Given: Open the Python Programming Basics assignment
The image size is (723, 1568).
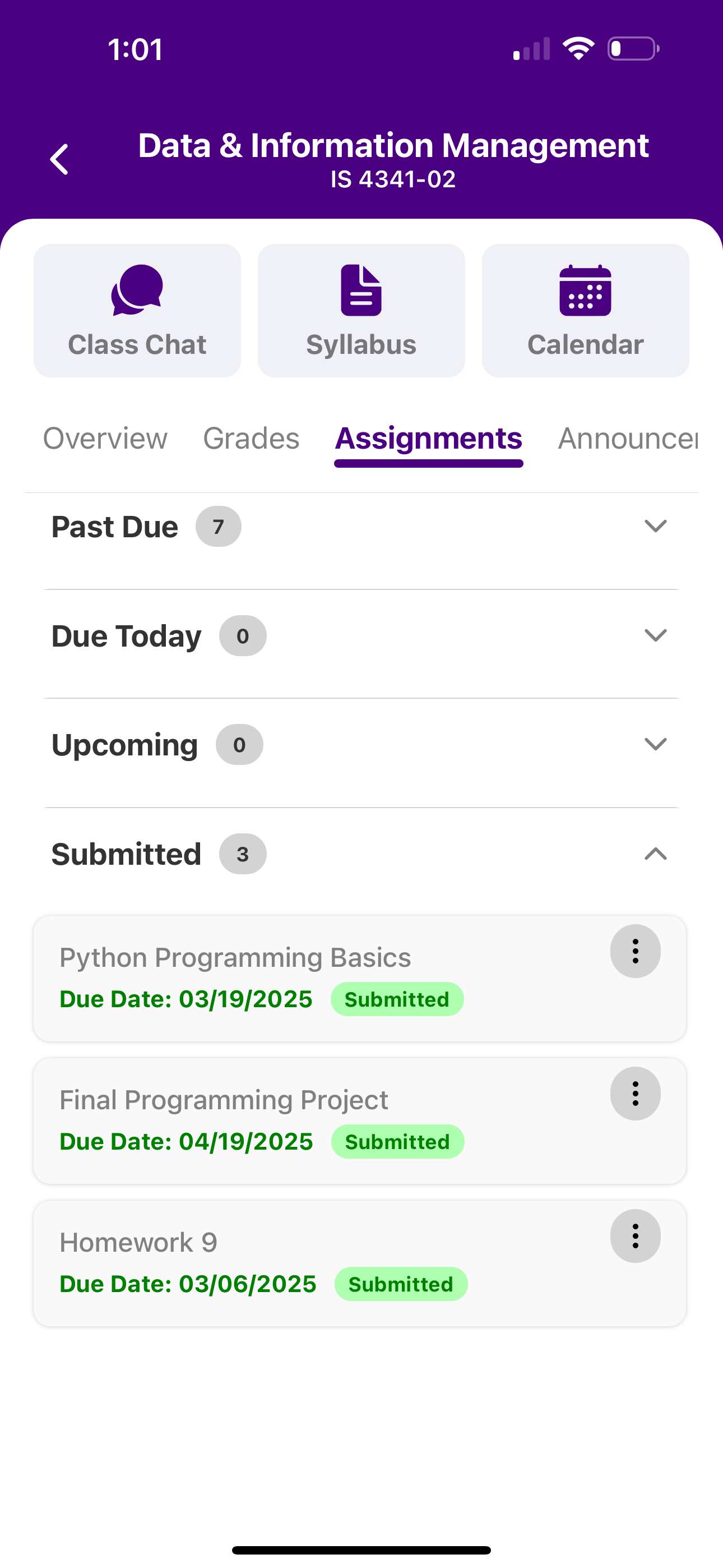Looking at the screenshot, I should (235, 958).
